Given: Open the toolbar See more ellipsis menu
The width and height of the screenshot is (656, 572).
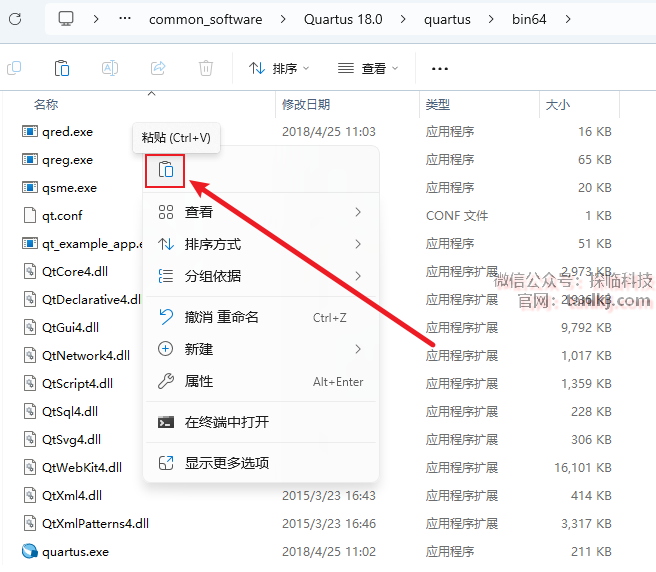Looking at the screenshot, I should click(440, 69).
